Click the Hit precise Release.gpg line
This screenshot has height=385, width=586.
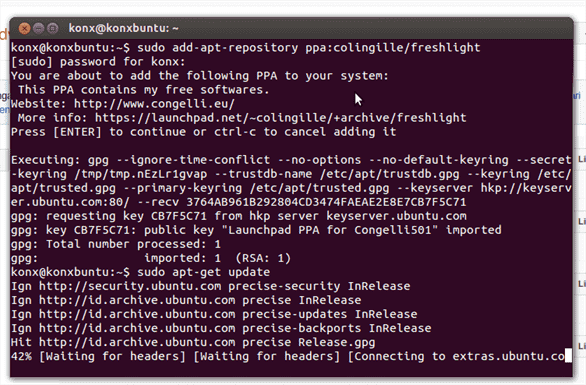click(x=193, y=342)
